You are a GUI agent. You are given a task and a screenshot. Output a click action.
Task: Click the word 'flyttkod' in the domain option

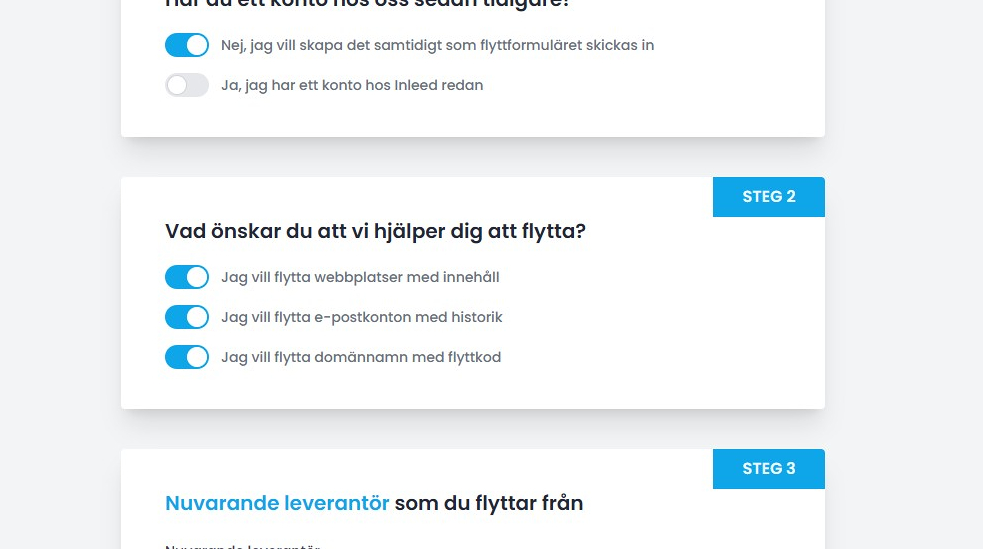click(x=474, y=357)
